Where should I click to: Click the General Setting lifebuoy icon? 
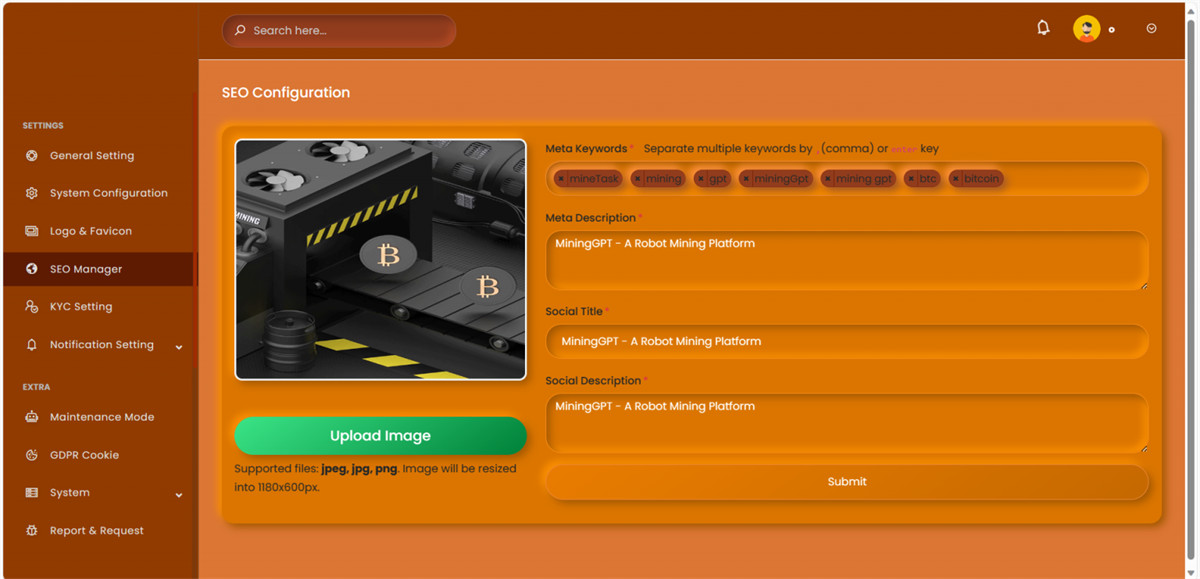click(32, 156)
